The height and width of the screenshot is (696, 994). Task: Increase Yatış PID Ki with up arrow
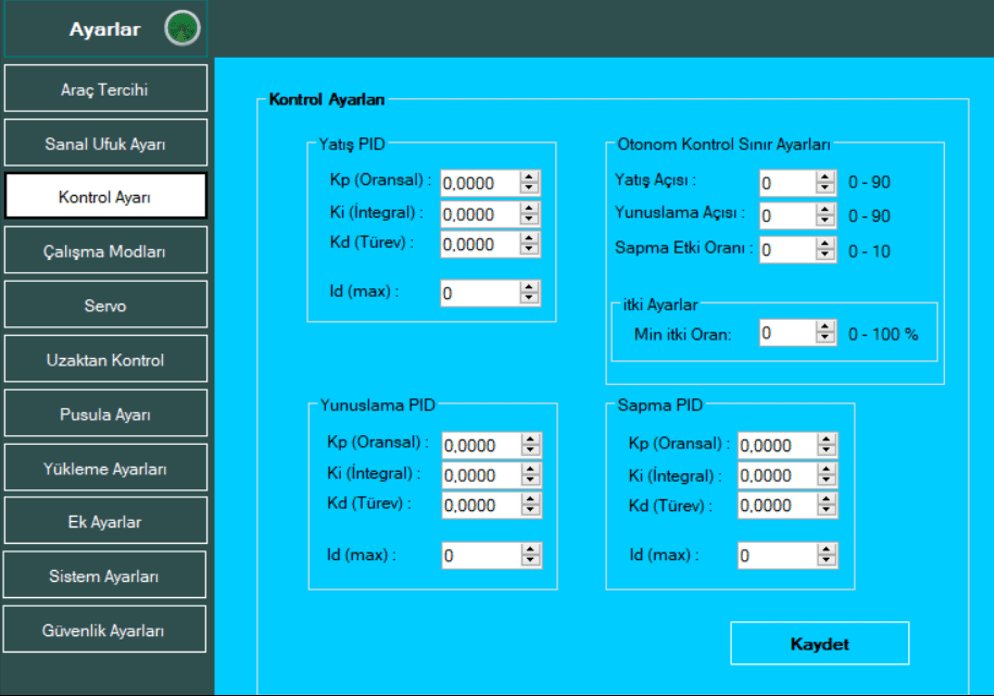point(529,208)
